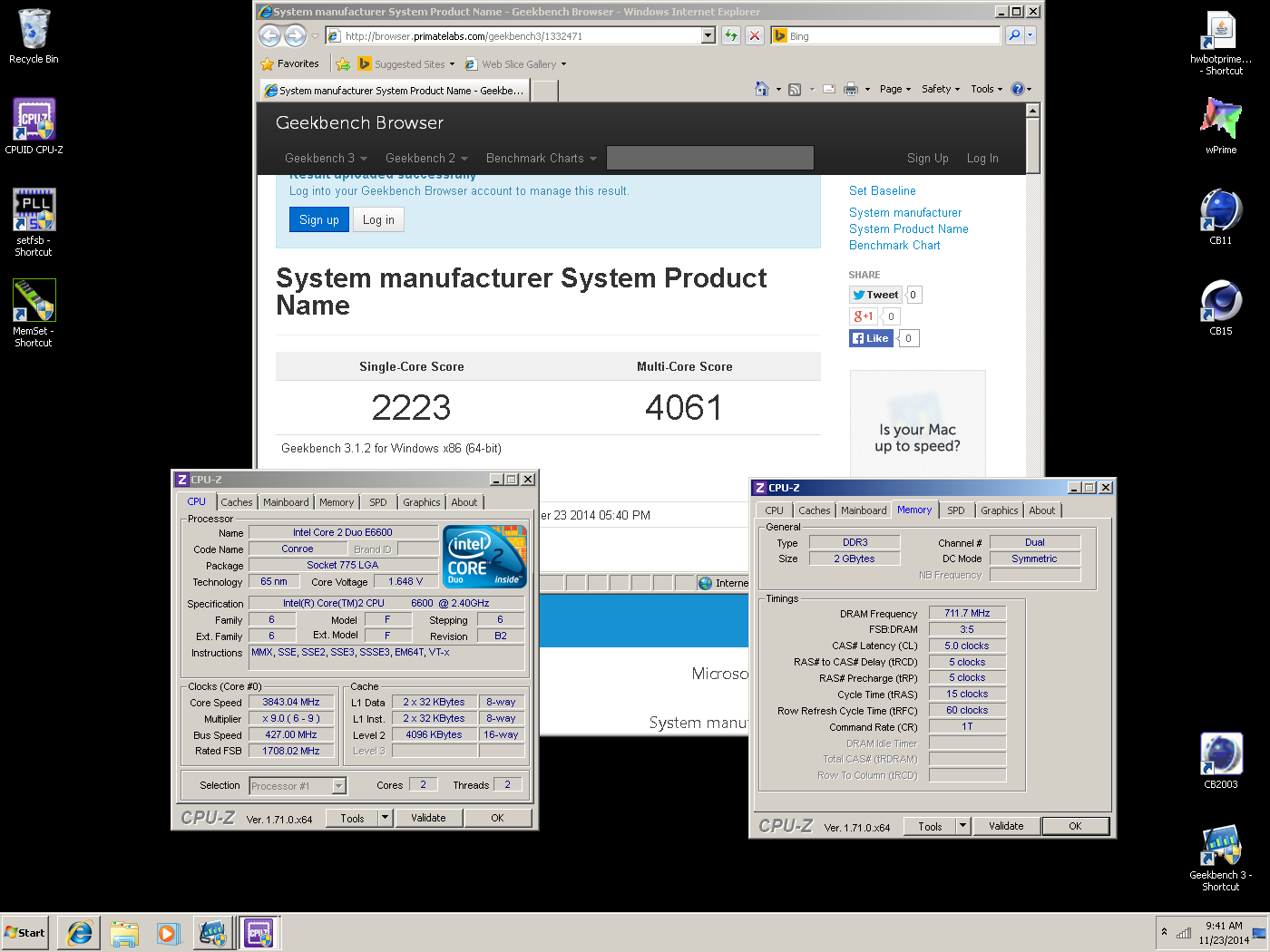Click the RSS feeds toolbar icon

point(795,89)
